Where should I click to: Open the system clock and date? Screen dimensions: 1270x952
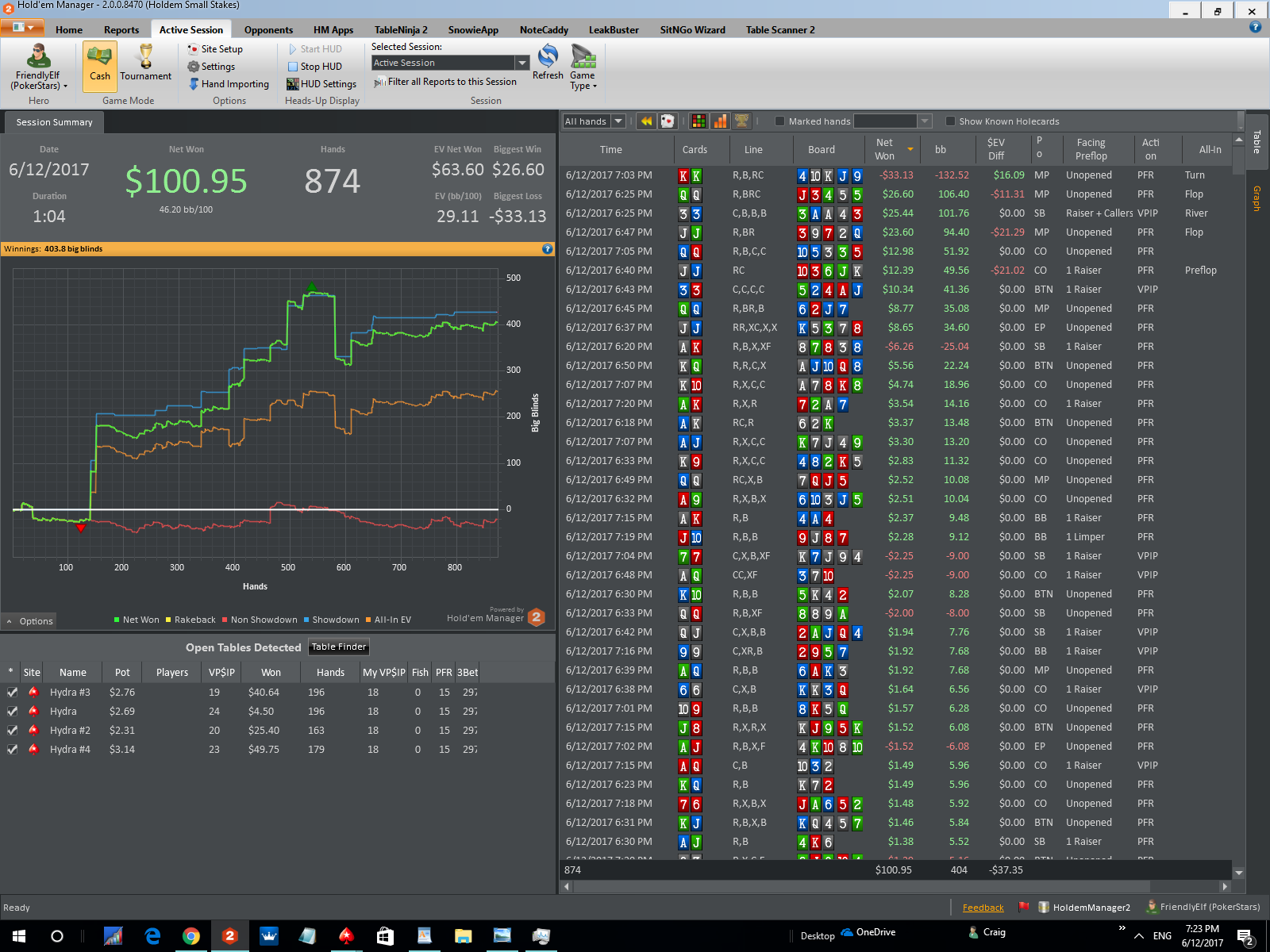pyautogui.click(x=1203, y=936)
